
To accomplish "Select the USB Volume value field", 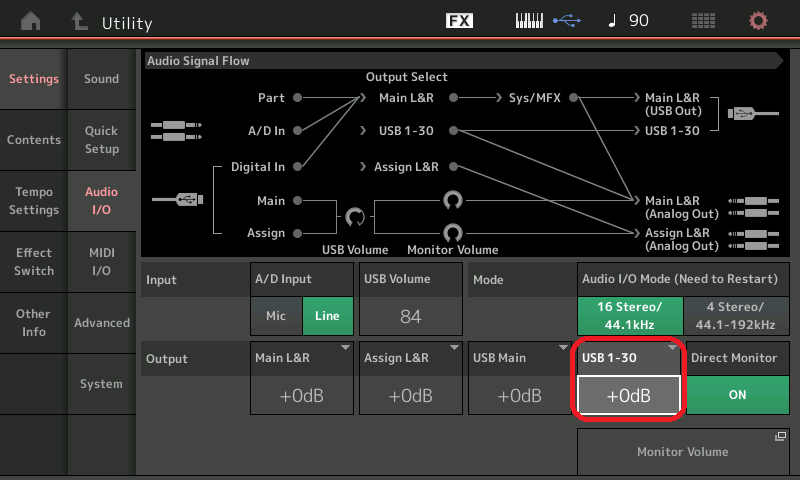I will 410,316.
